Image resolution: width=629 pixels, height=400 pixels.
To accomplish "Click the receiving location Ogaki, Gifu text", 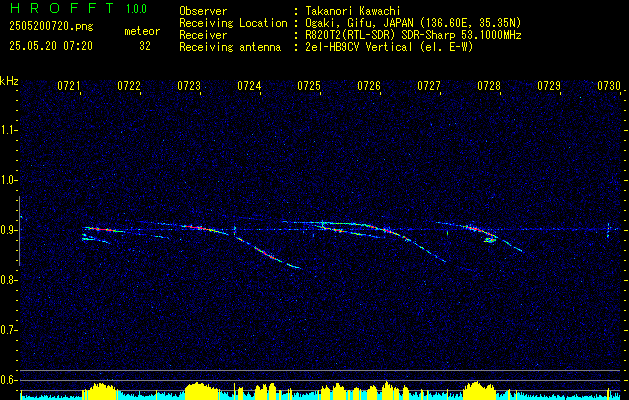I will tap(413, 23).
